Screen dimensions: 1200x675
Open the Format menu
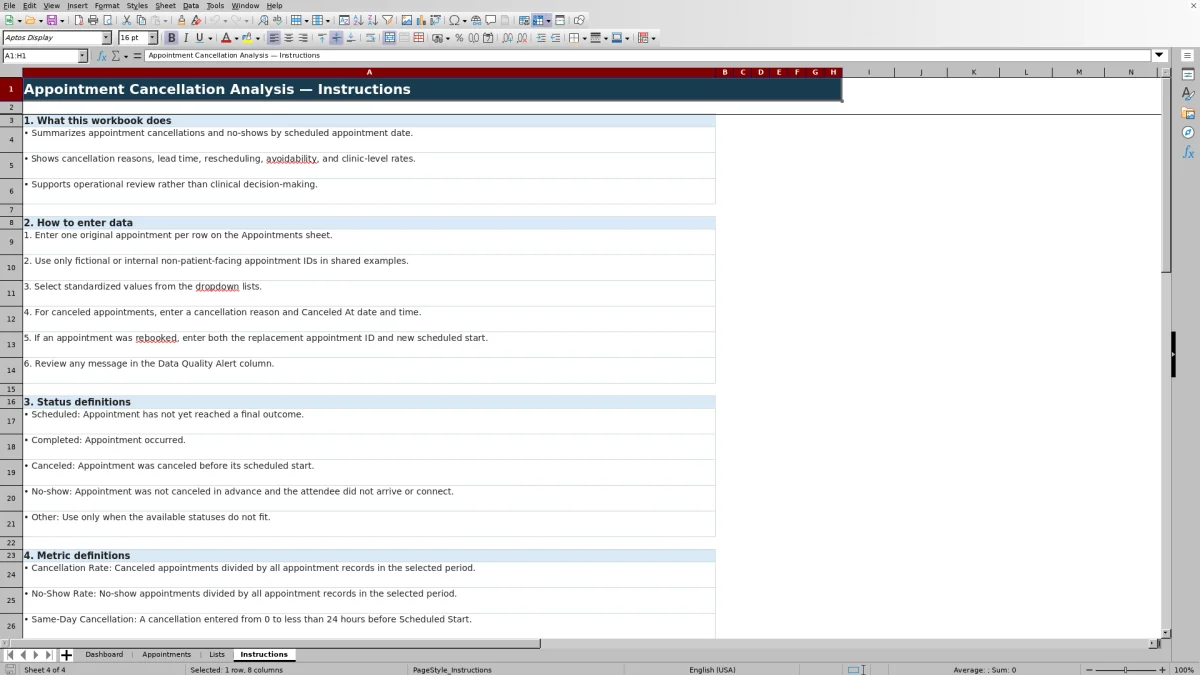107,5
